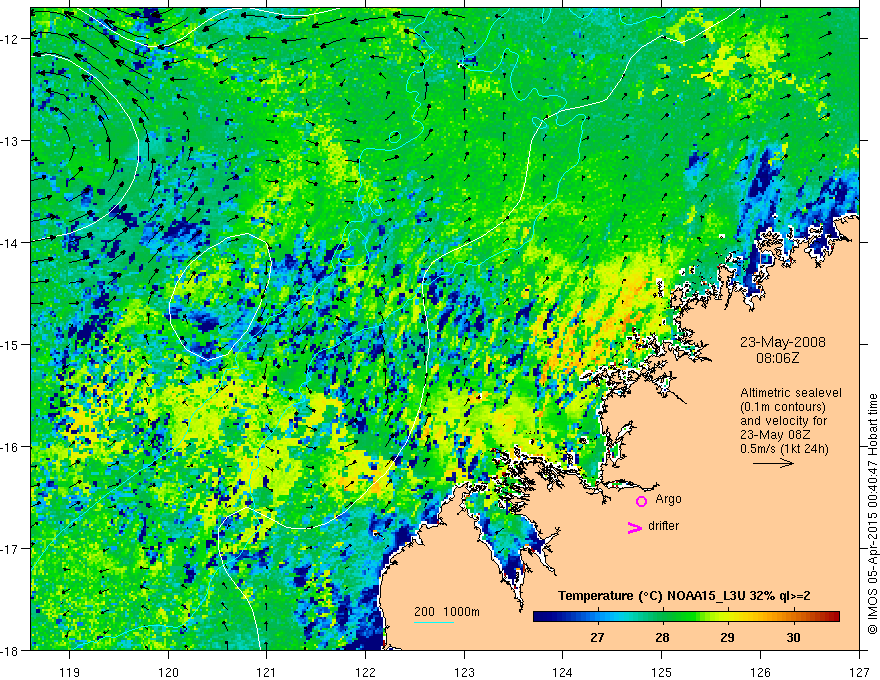Click longitude axis label 121
The height and width of the screenshot is (680, 880).
pos(266,672)
